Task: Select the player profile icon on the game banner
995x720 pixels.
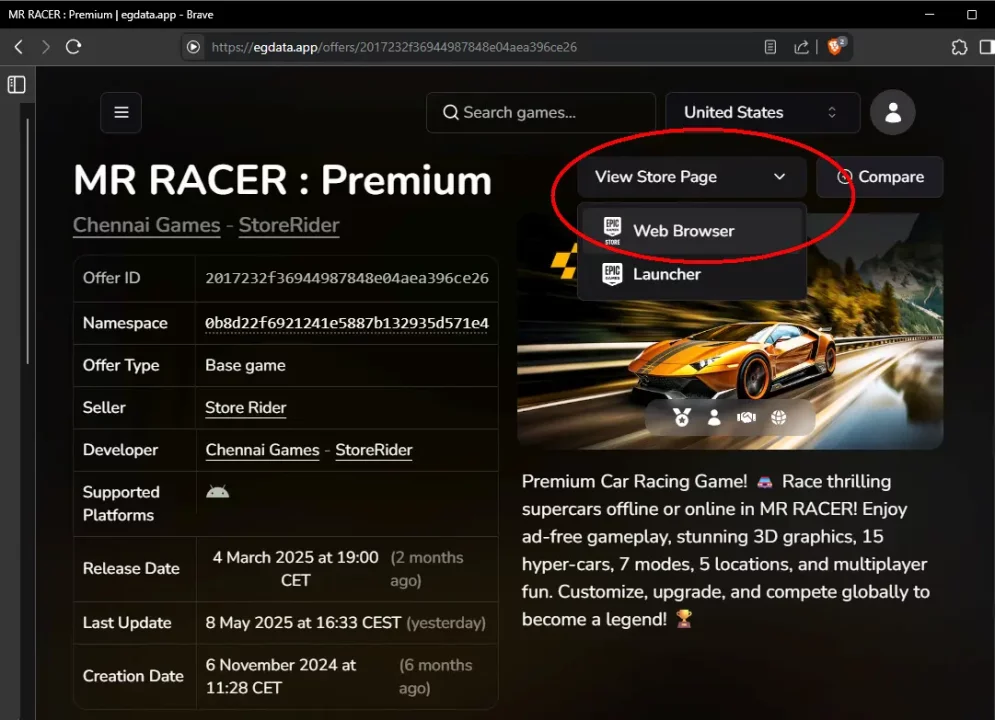Action: [714, 417]
